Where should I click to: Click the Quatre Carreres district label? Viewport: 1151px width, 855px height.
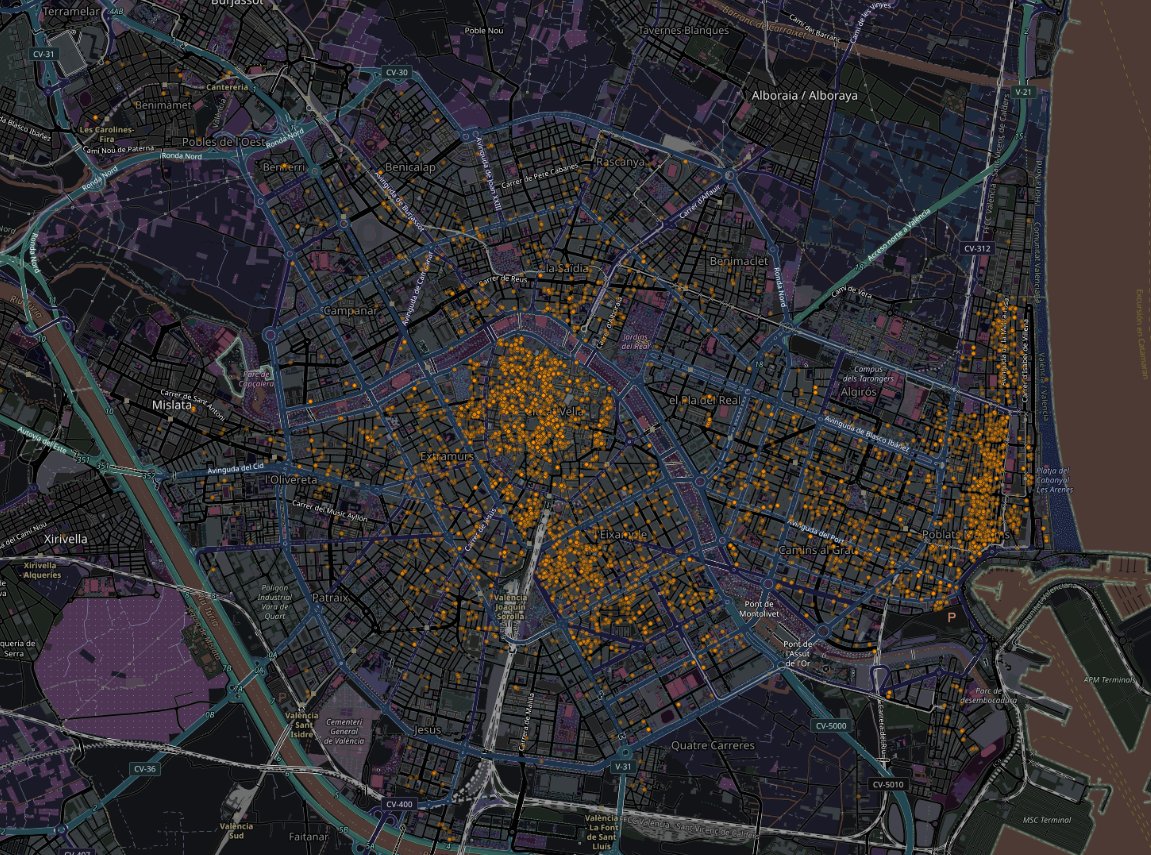pyautogui.click(x=713, y=745)
